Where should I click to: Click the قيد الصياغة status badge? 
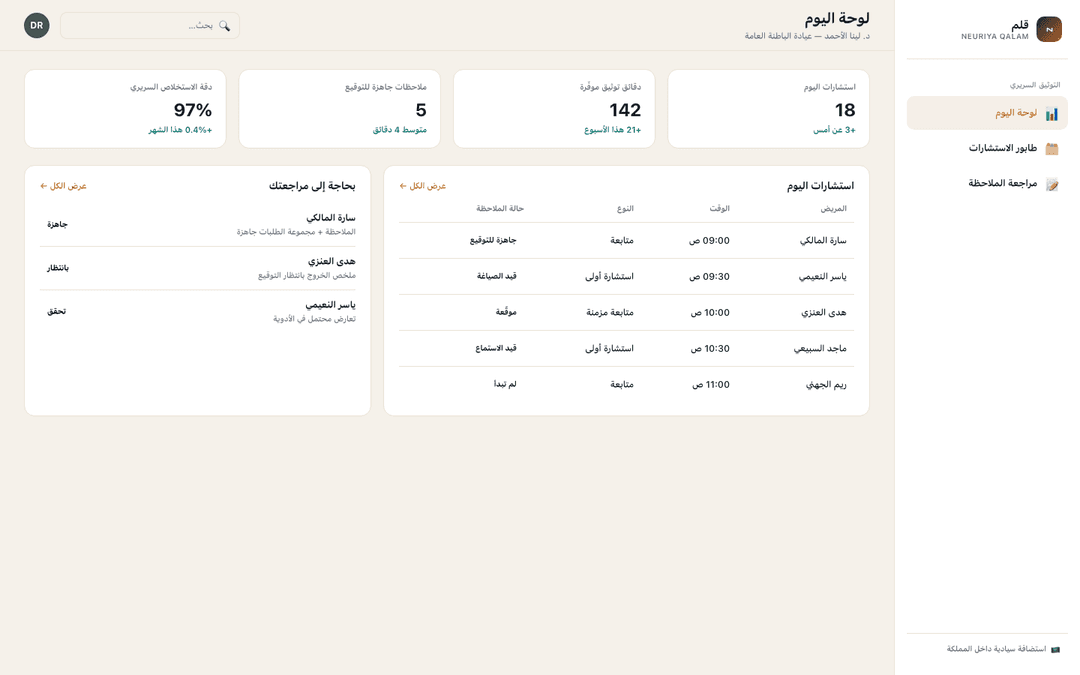(497, 276)
